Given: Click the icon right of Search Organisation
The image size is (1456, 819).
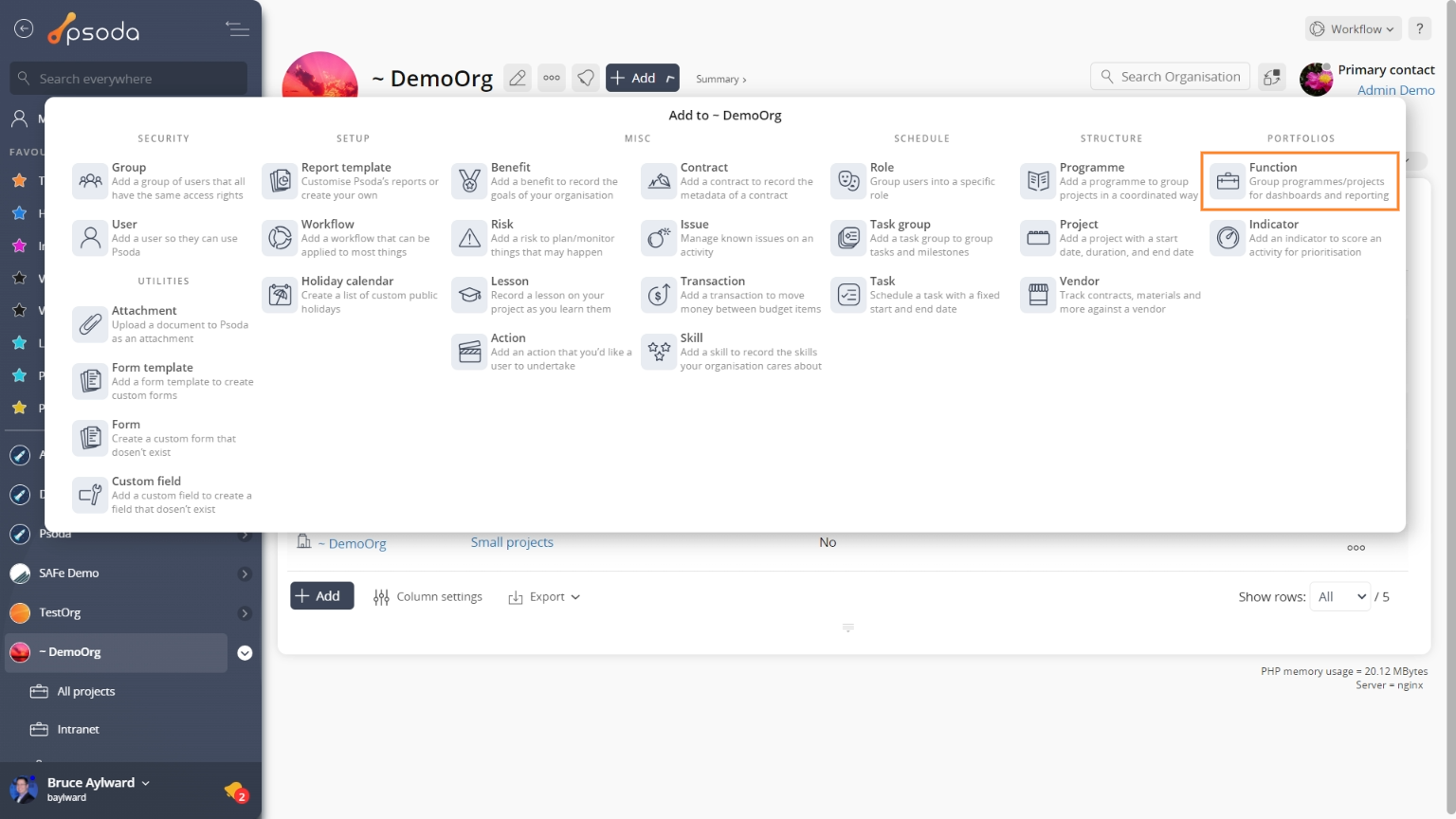Looking at the screenshot, I should click(1272, 78).
